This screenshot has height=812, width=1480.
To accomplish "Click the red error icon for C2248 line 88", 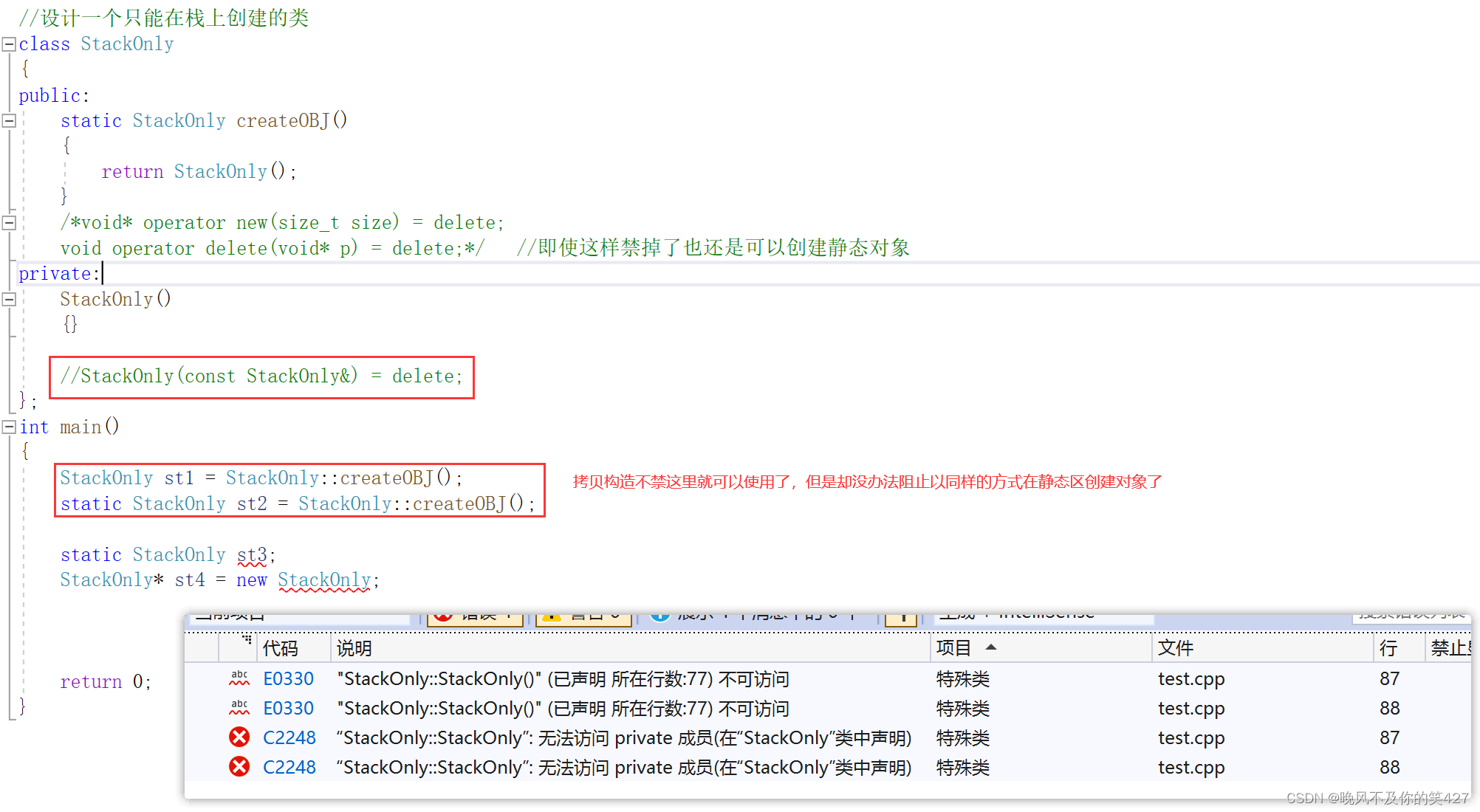I will point(239,767).
